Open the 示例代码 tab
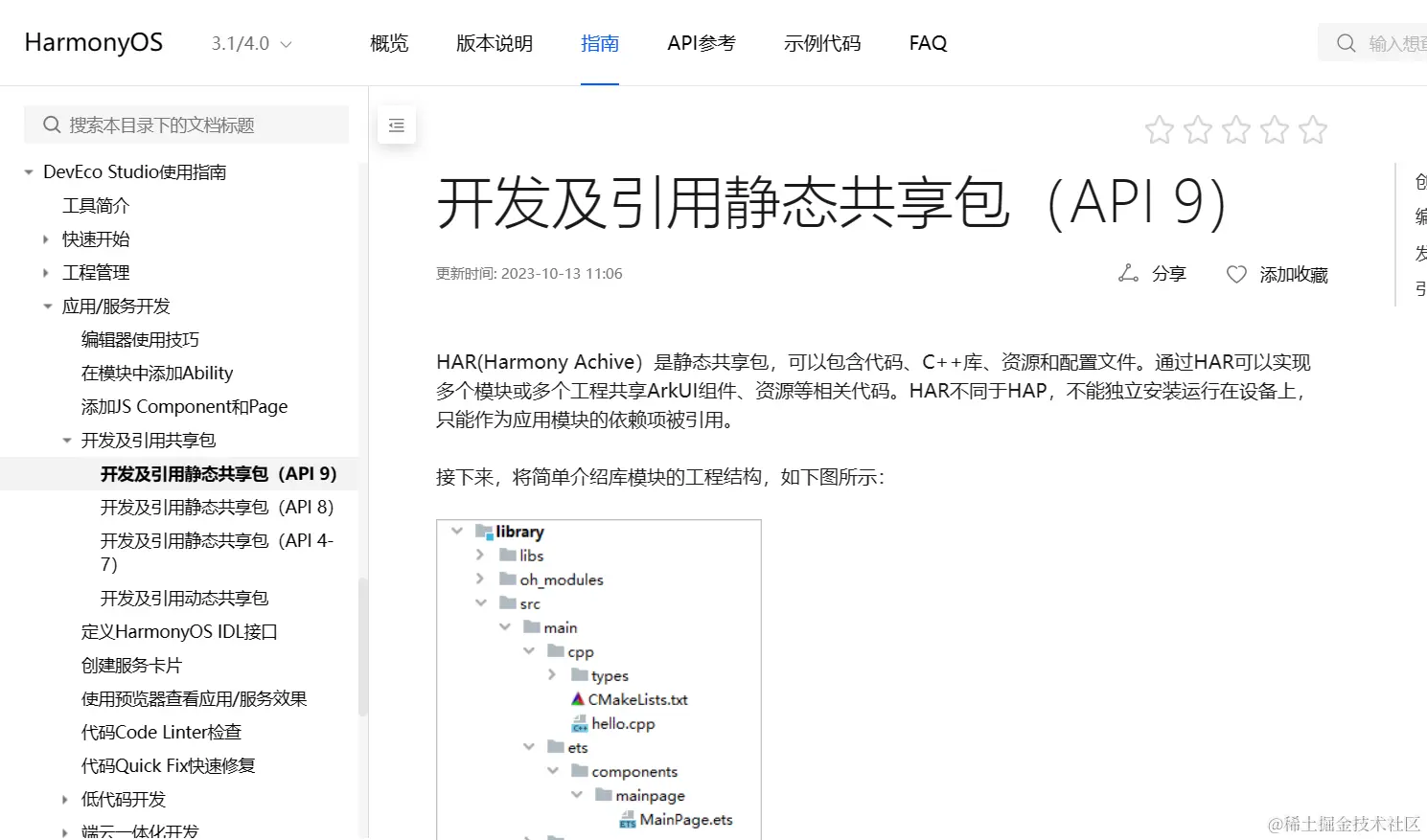The image size is (1427, 840). 822,43
